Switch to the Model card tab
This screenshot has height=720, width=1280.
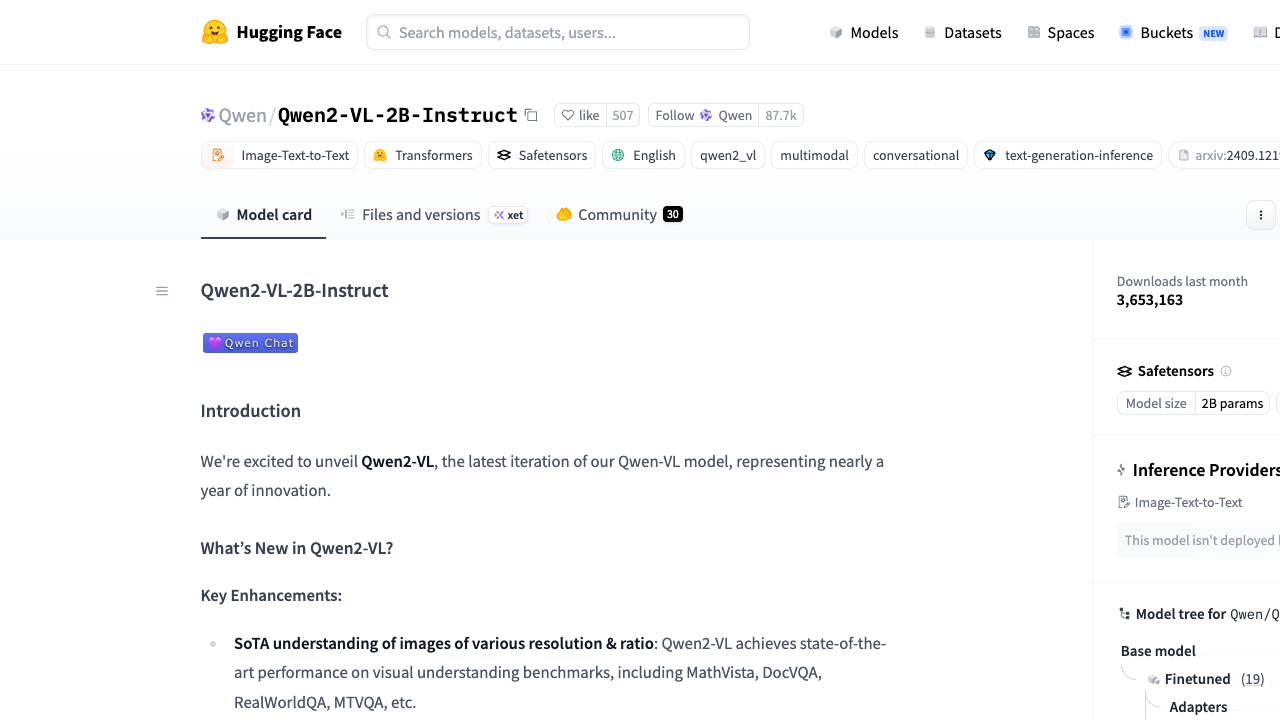pos(264,215)
